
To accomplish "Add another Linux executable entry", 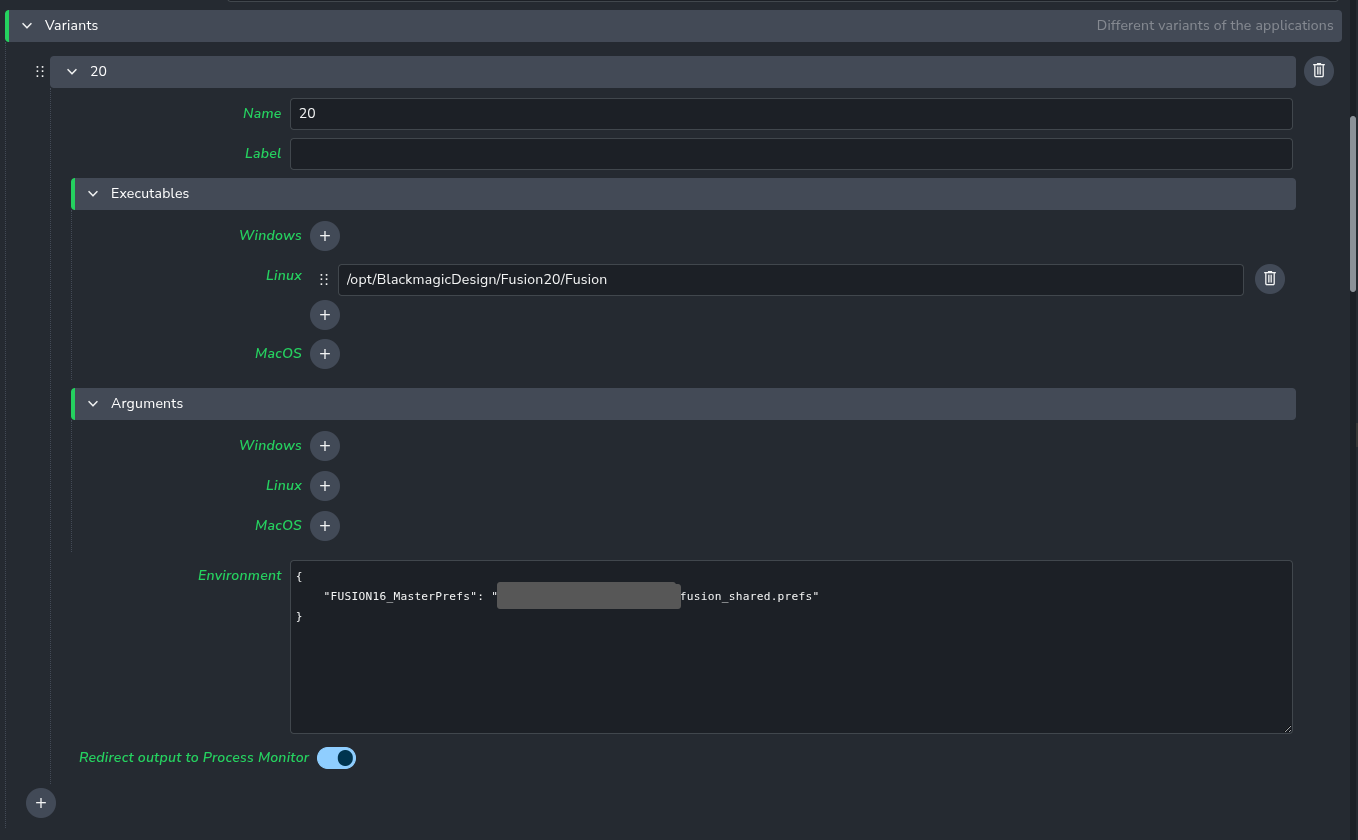I will (324, 315).
